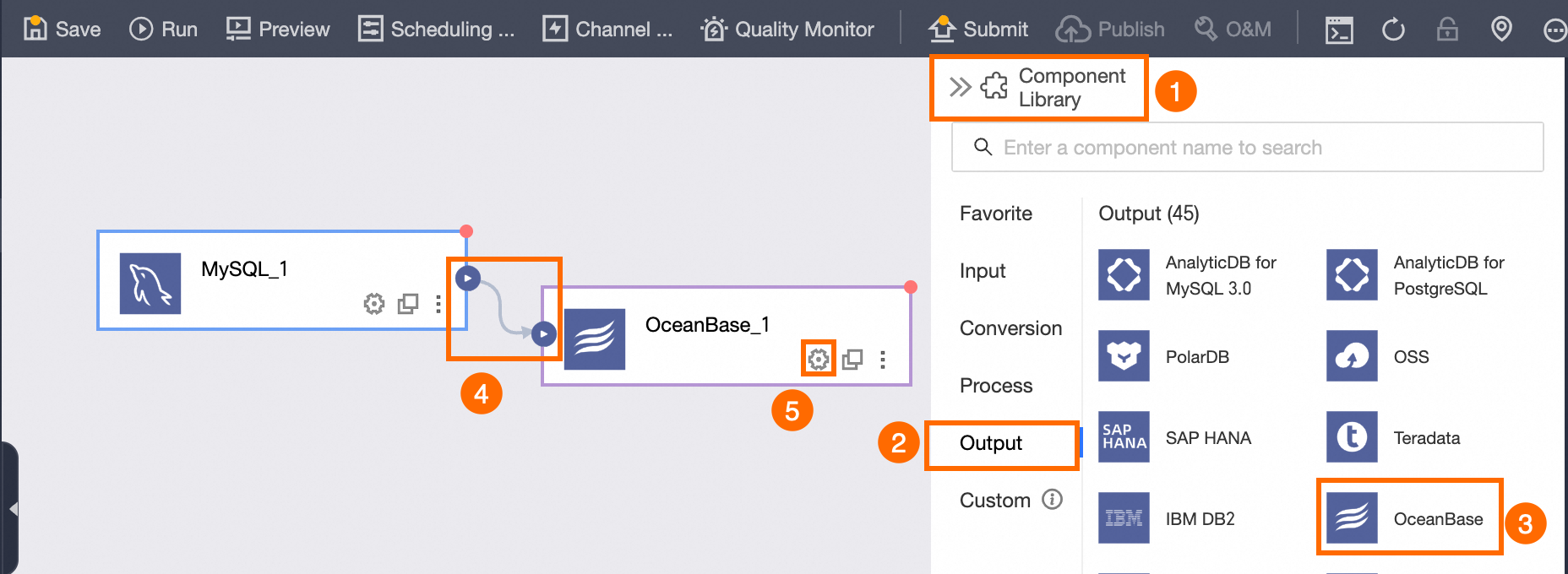The image size is (1568, 574).
Task: Click the Output (45) heading
Action: (1148, 214)
